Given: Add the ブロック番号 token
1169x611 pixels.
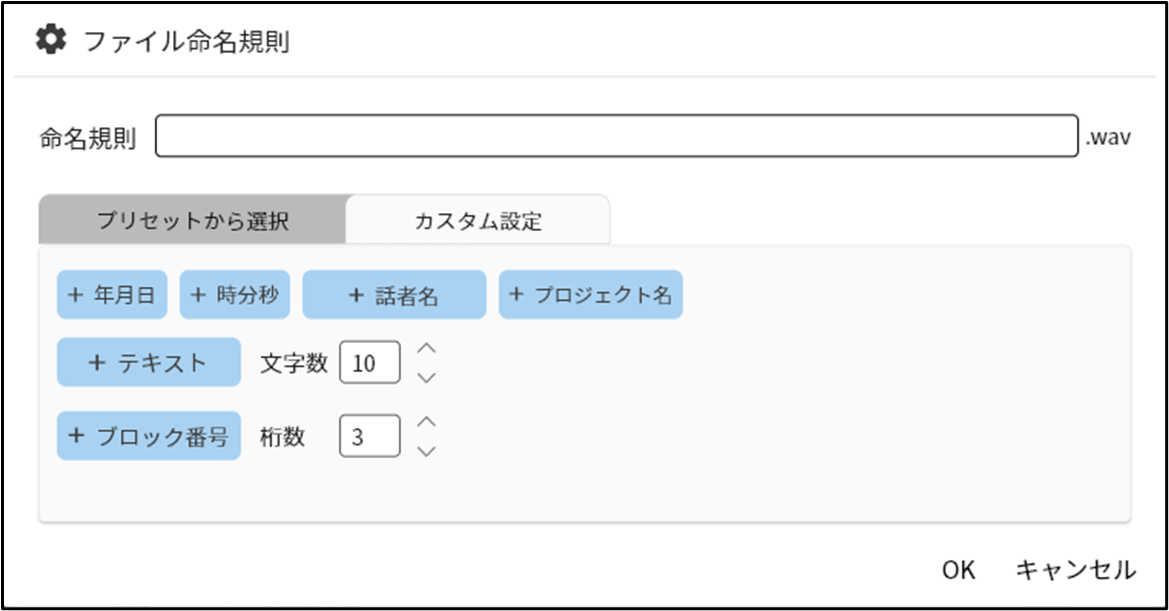Looking at the screenshot, I should [x=149, y=436].
